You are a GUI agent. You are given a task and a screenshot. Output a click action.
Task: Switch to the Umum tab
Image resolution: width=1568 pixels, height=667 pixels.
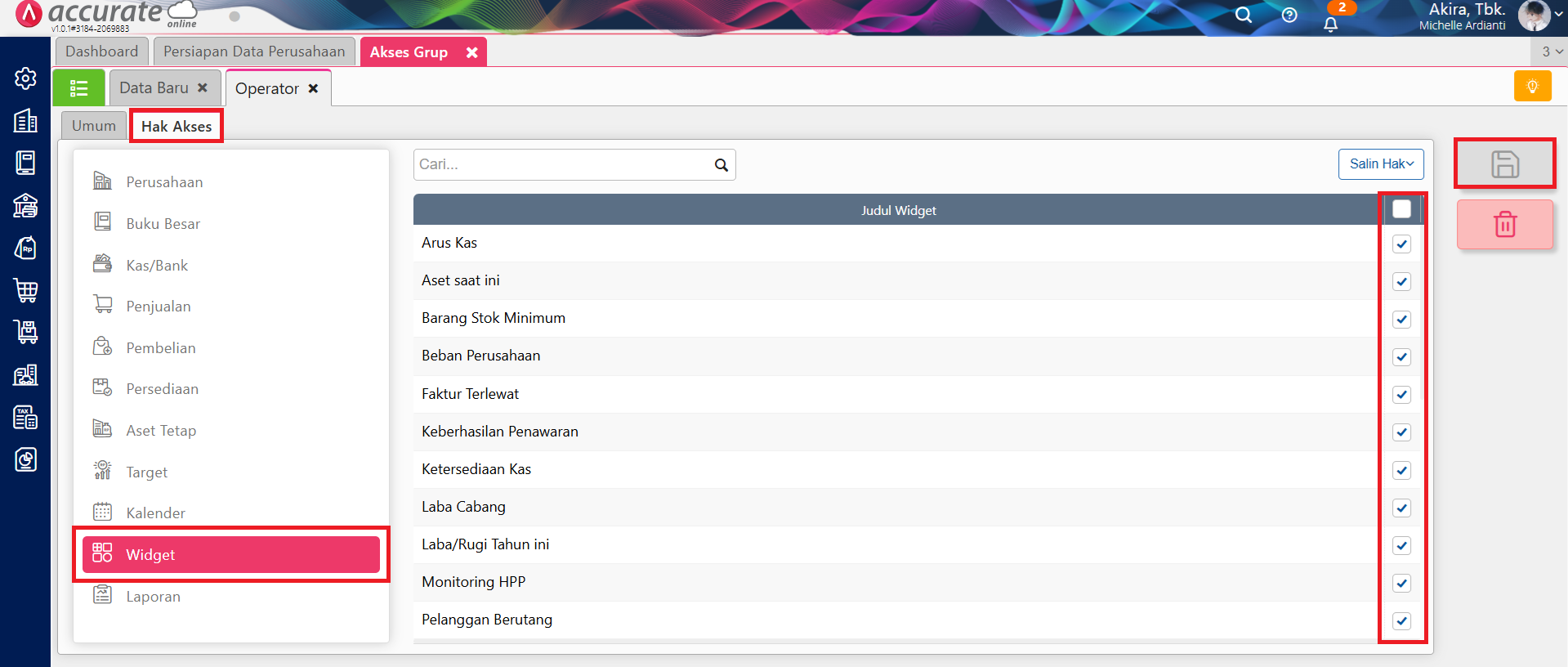(x=94, y=126)
